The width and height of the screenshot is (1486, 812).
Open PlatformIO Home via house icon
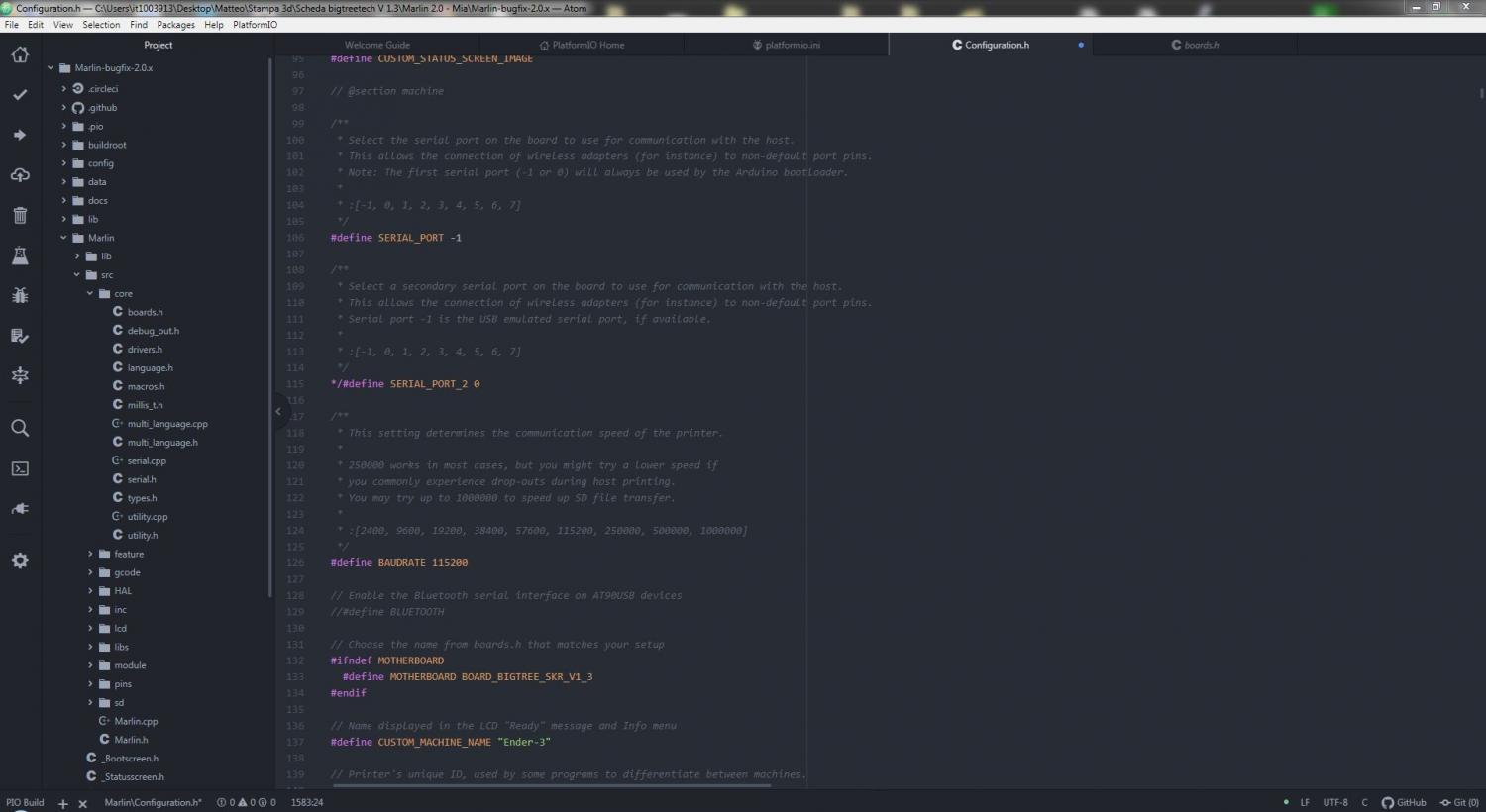pos(20,54)
